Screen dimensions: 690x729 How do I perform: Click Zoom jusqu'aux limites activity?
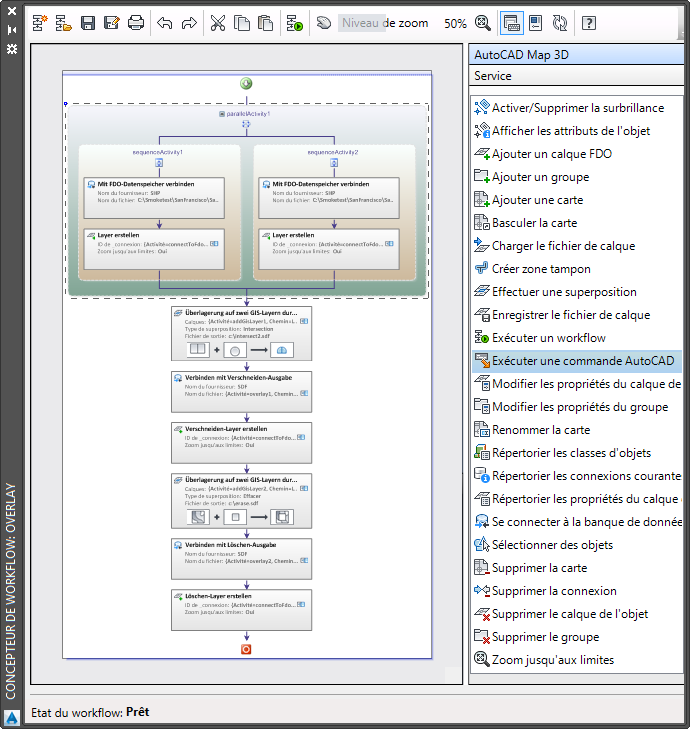tap(577, 660)
